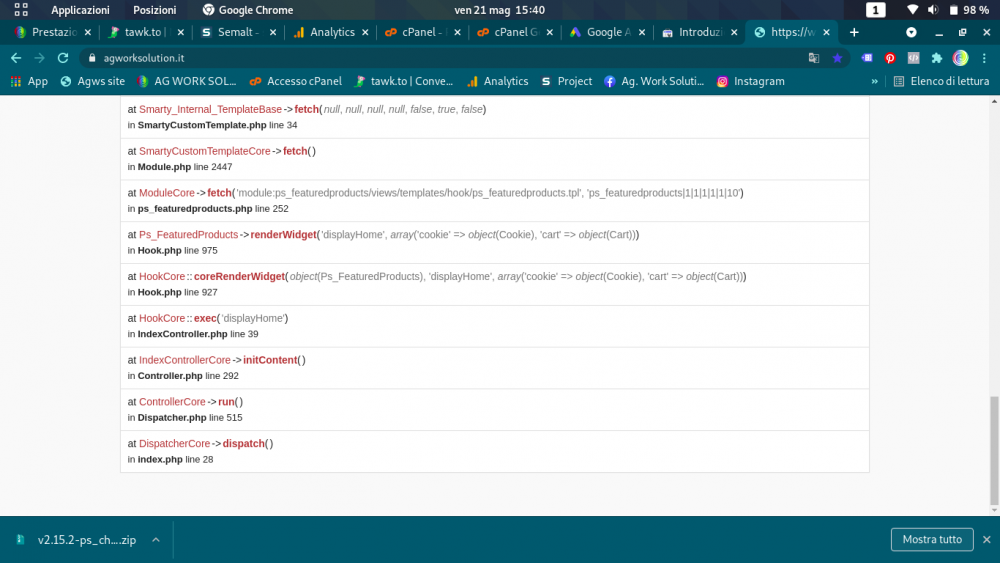Click the ControllerCore class name

click(172, 402)
